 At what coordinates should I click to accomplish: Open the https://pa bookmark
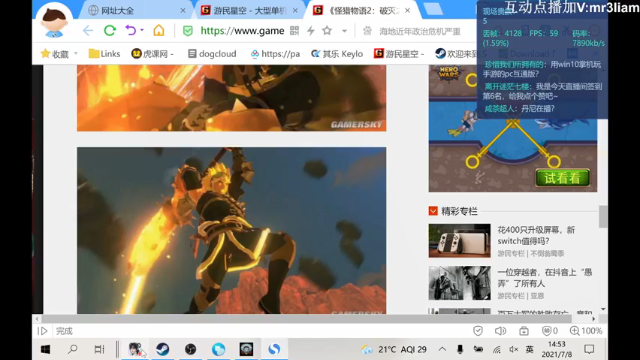275,53
